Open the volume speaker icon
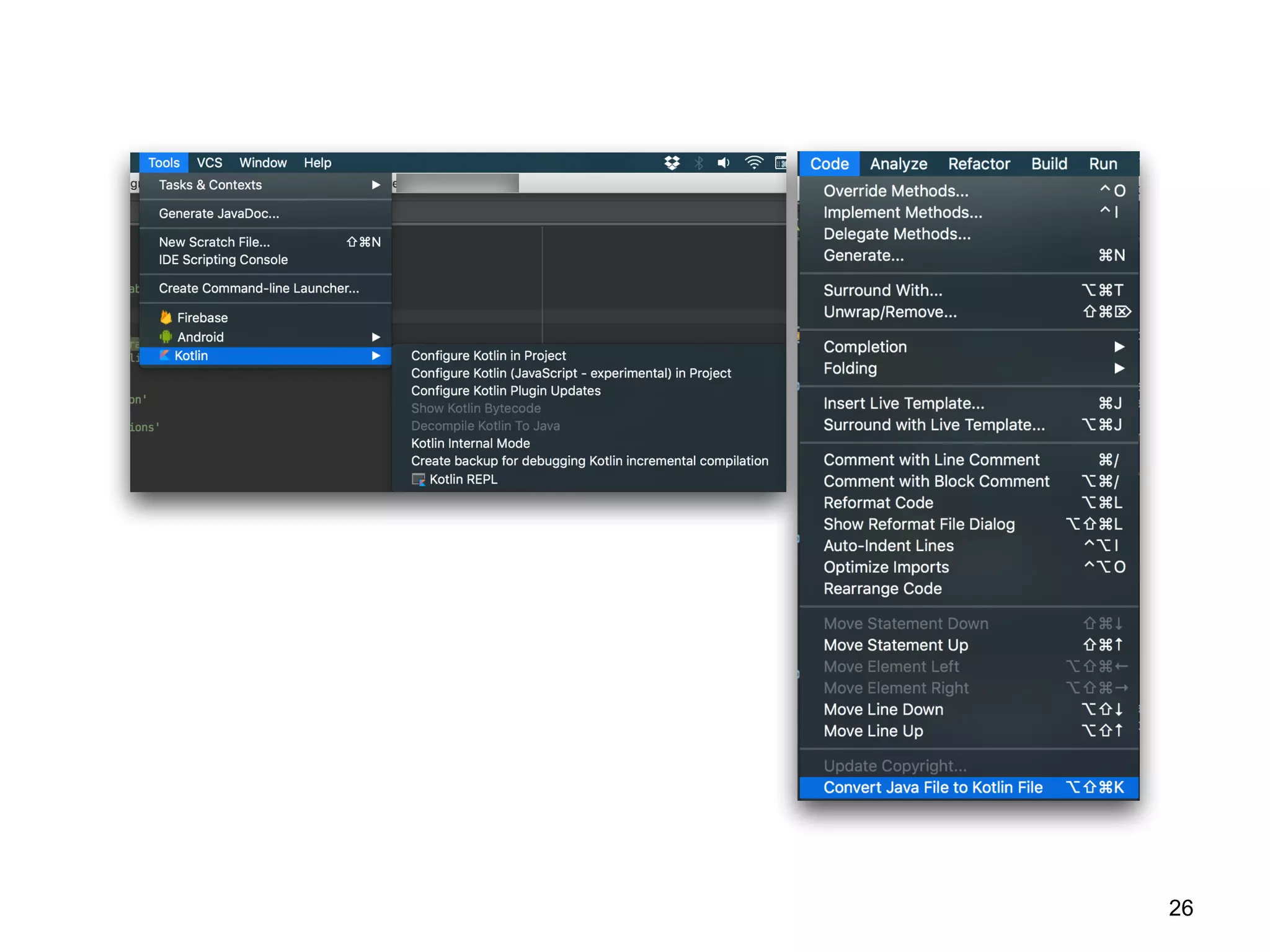Image resolution: width=1270 pixels, height=952 pixels. coord(724,162)
